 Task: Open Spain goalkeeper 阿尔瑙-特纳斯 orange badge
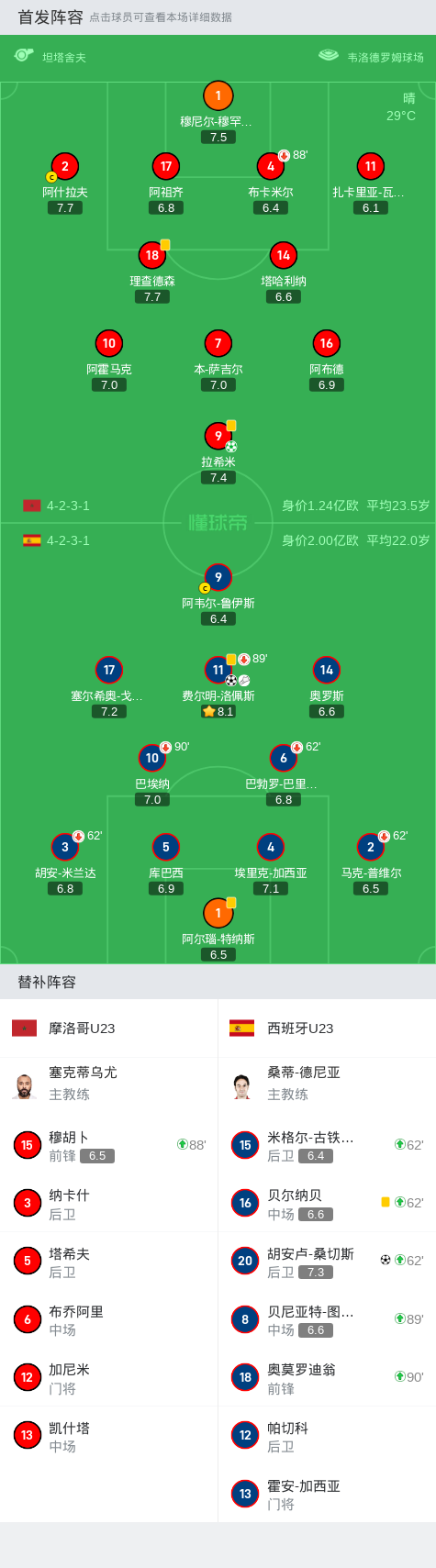point(218,913)
